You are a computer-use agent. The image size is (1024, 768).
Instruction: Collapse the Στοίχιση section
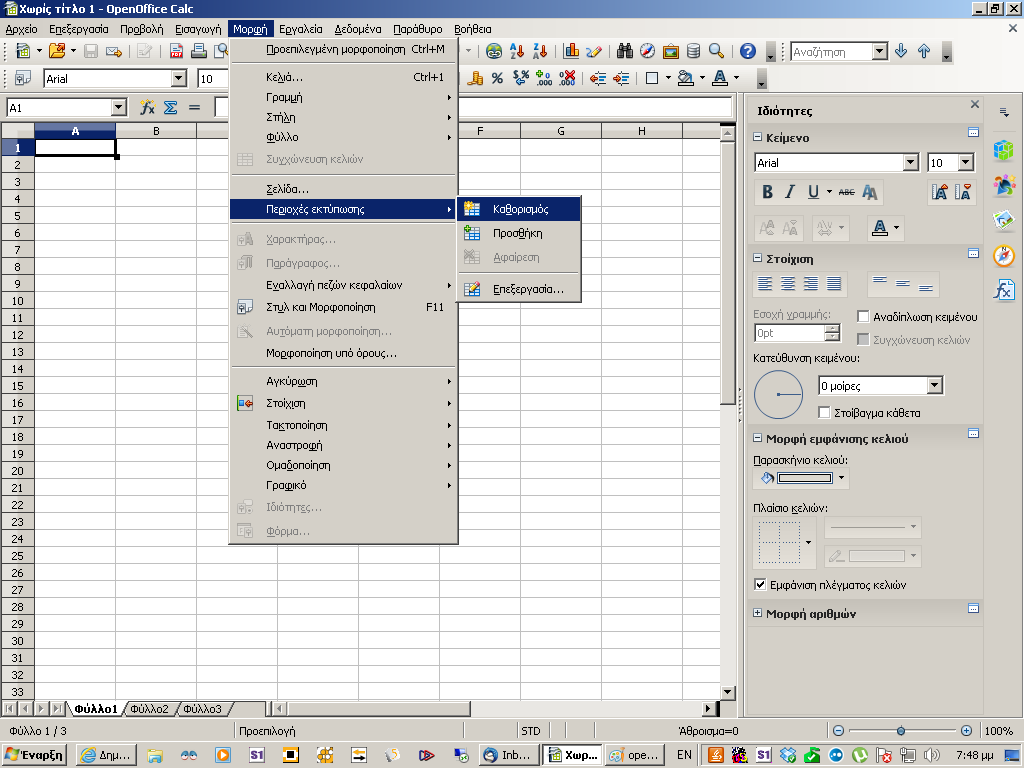coord(758,258)
